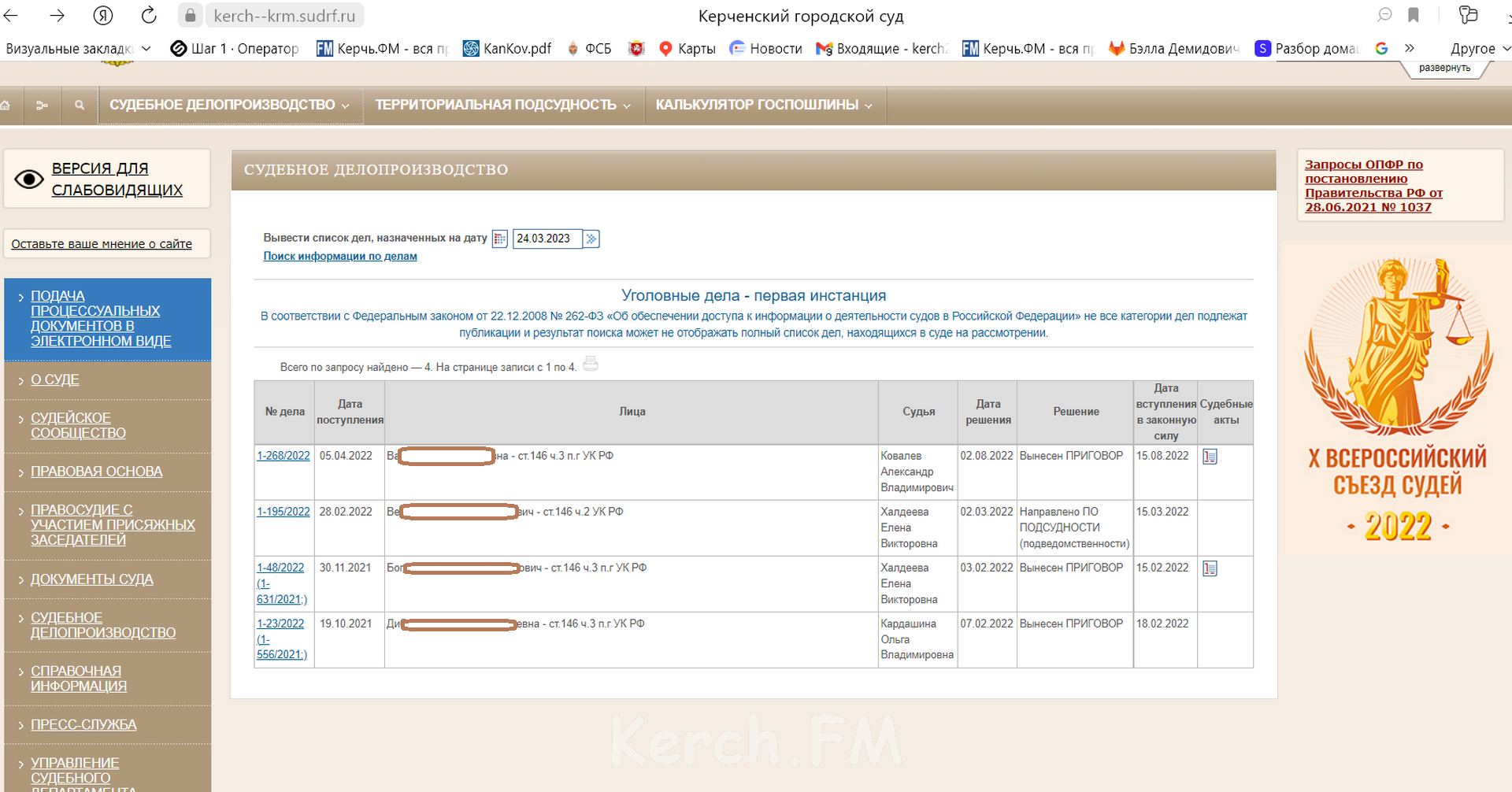
Task: Click the browser bookmark icon in address bar
Action: tap(1414, 15)
